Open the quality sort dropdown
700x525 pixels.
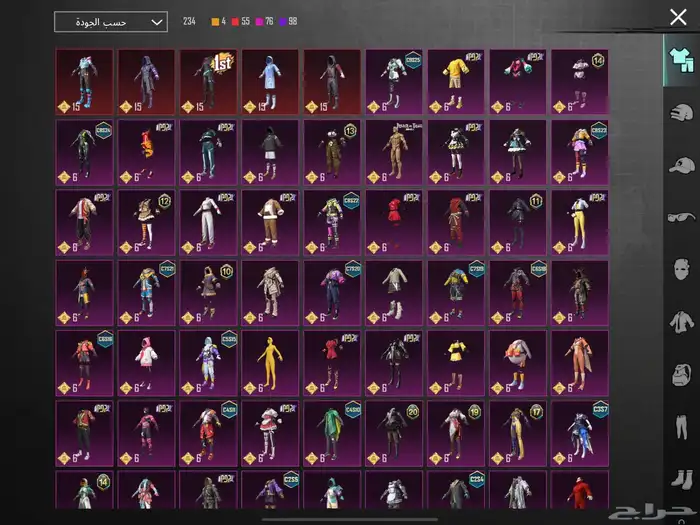pos(110,21)
